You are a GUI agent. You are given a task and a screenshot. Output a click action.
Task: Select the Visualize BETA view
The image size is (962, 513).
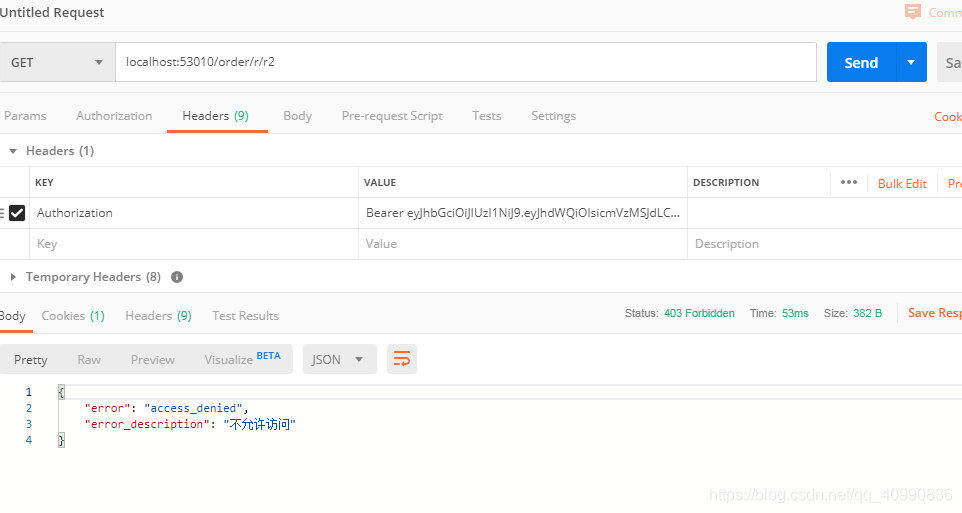pyautogui.click(x=242, y=359)
